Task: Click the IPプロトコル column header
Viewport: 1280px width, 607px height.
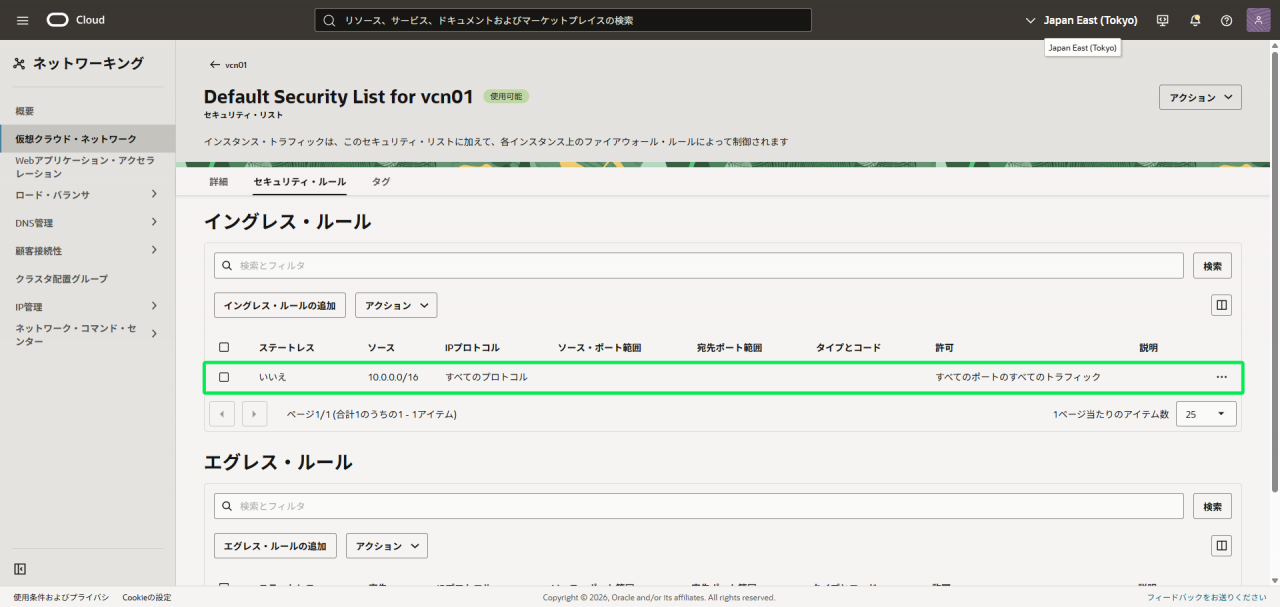Action: click(x=472, y=347)
